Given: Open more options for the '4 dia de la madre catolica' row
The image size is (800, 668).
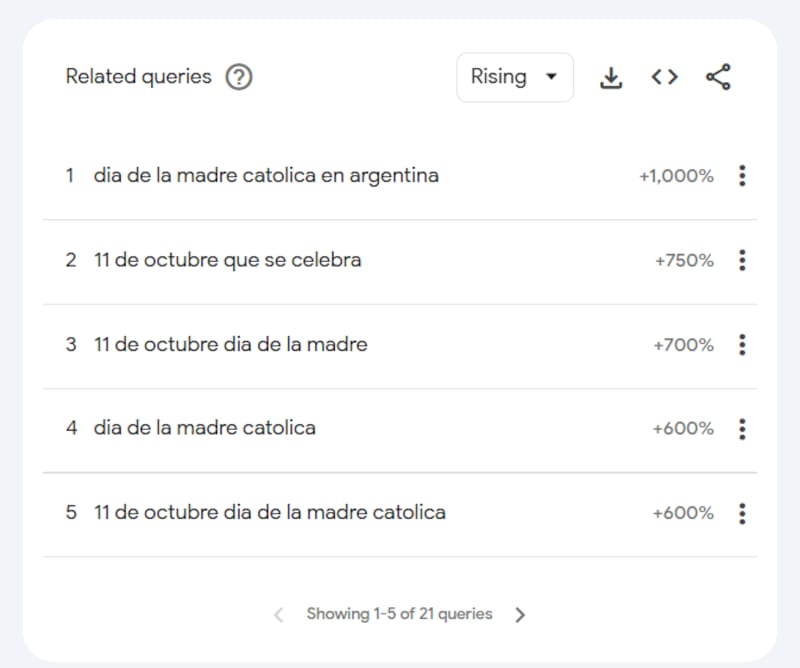Looking at the screenshot, I should coord(742,429).
